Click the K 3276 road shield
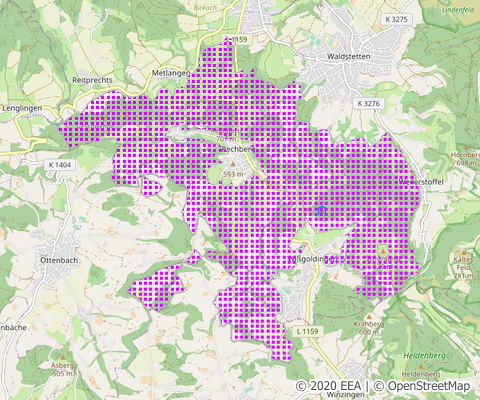This screenshot has width=480, height=400. [369, 103]
